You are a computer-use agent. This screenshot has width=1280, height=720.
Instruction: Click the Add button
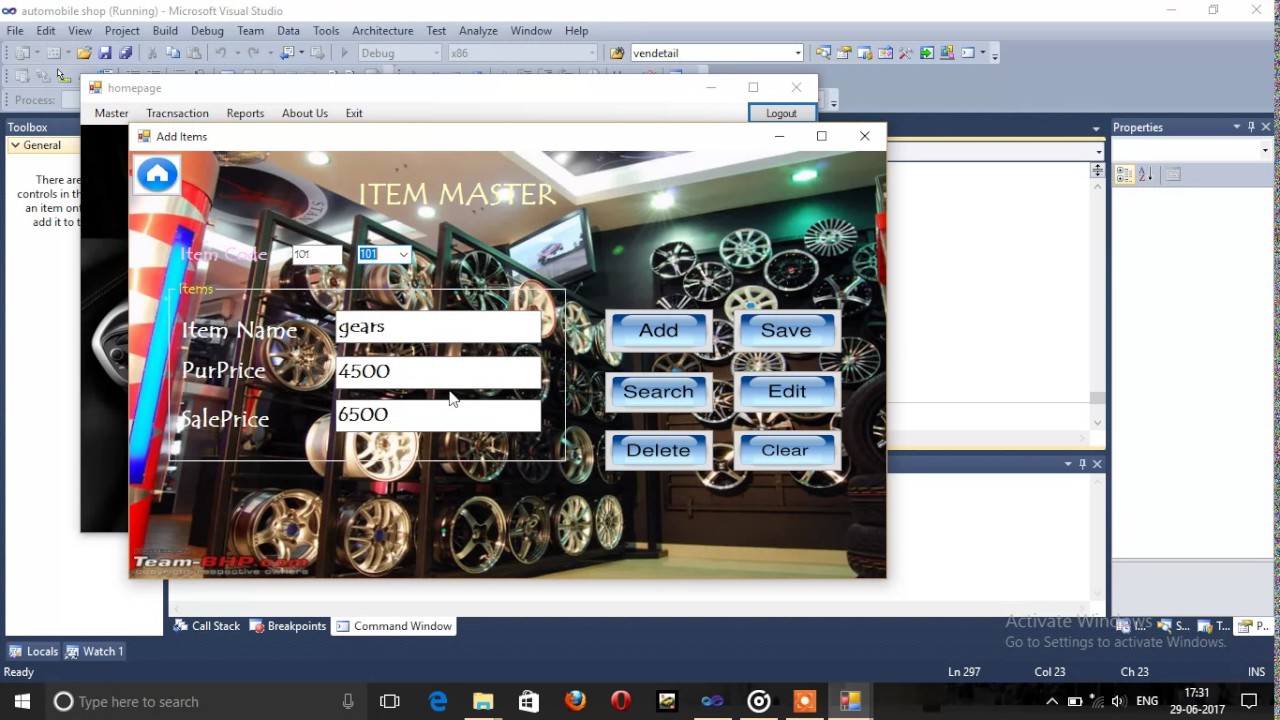pyautogui.click(x=658, y=331)
